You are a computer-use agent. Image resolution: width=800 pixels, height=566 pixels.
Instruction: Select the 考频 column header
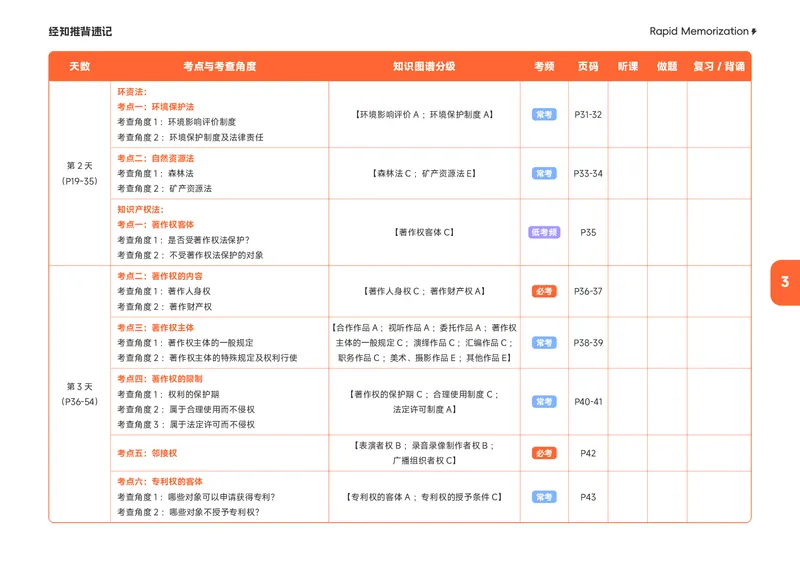(x=544, y=66)
